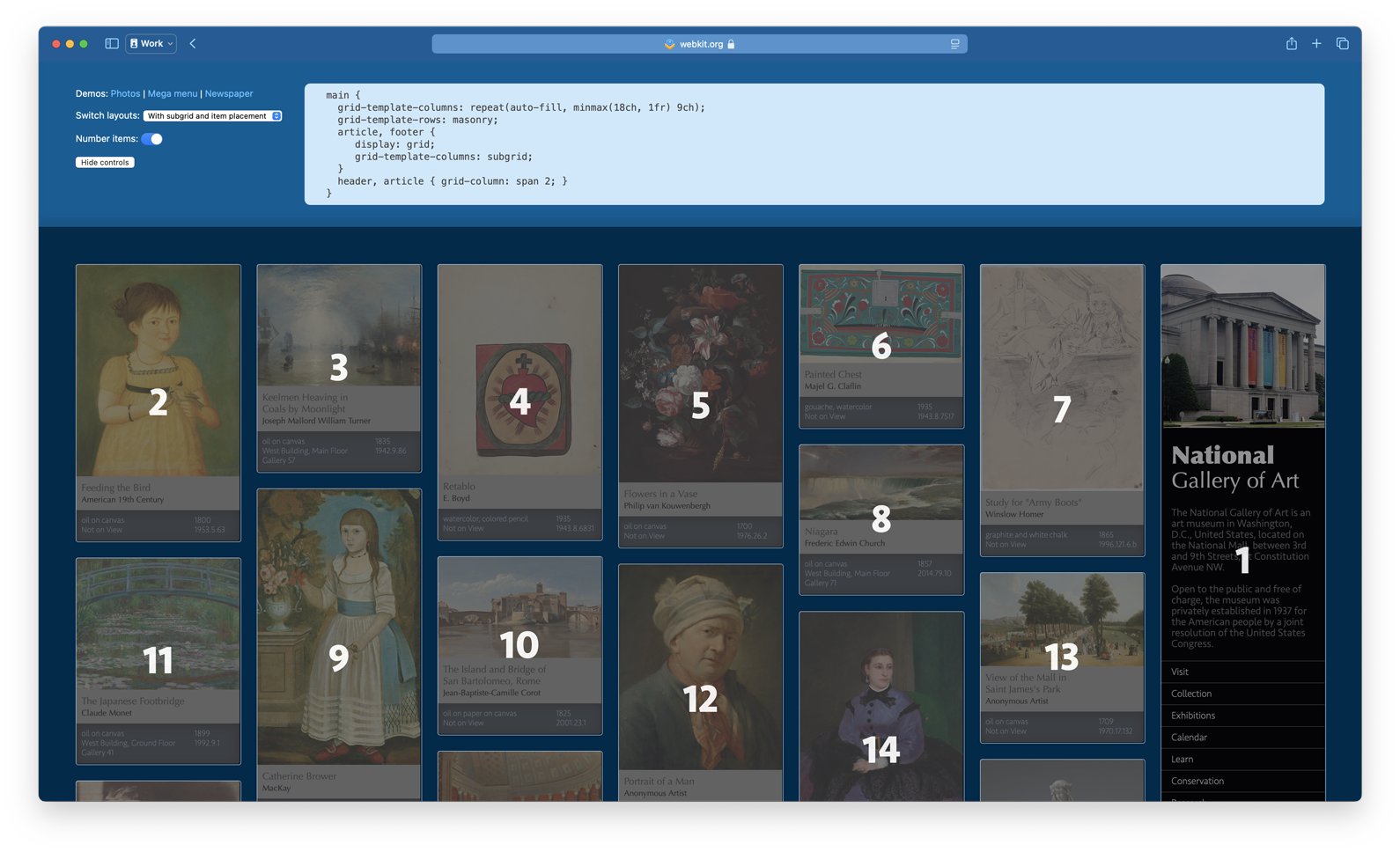This screenshot has width=1400, height=852.
Task: Open the Photos demo link
Action: (x=125, y=93)
